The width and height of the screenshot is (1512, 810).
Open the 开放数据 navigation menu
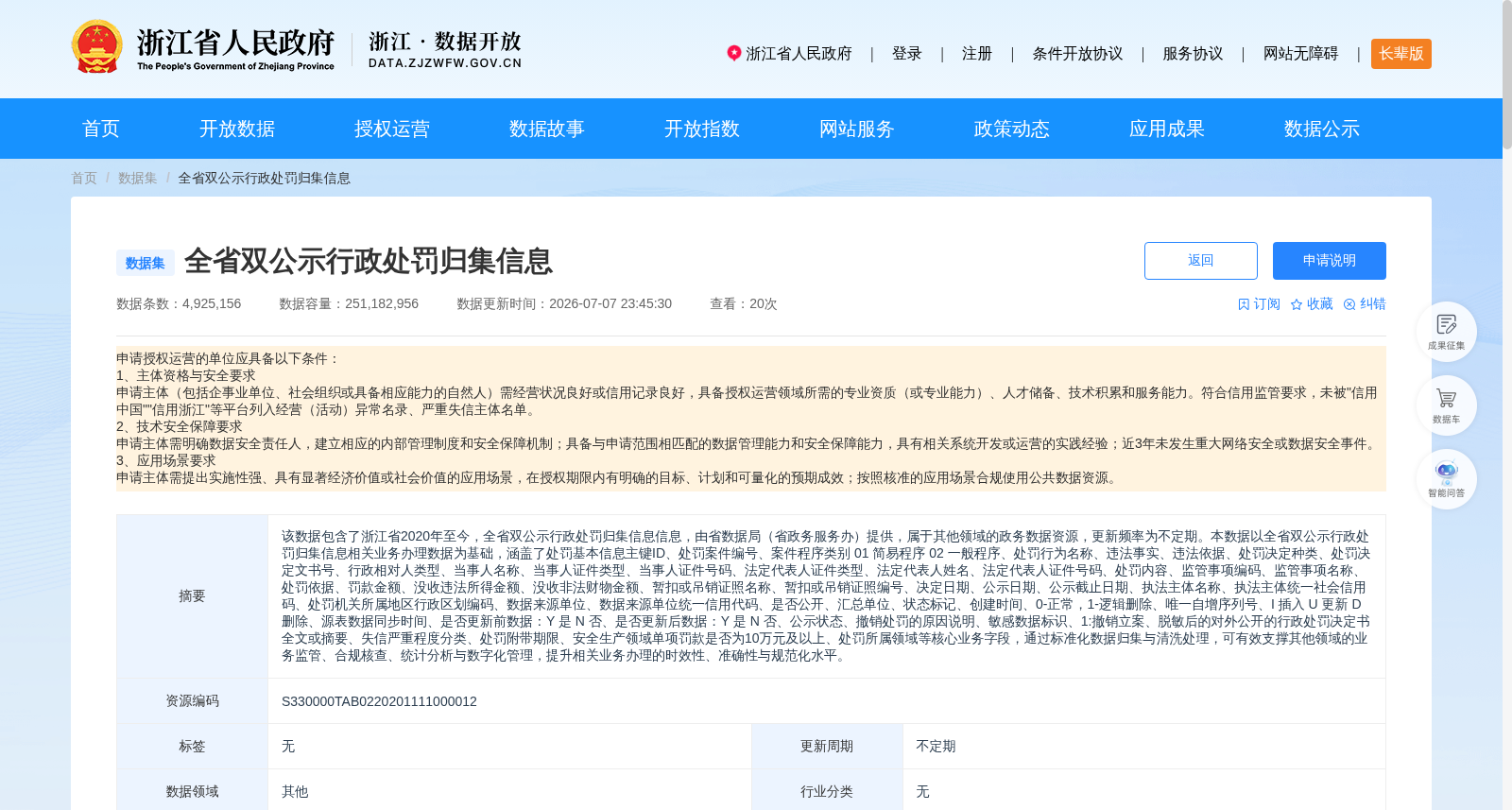tap(237, 129)
